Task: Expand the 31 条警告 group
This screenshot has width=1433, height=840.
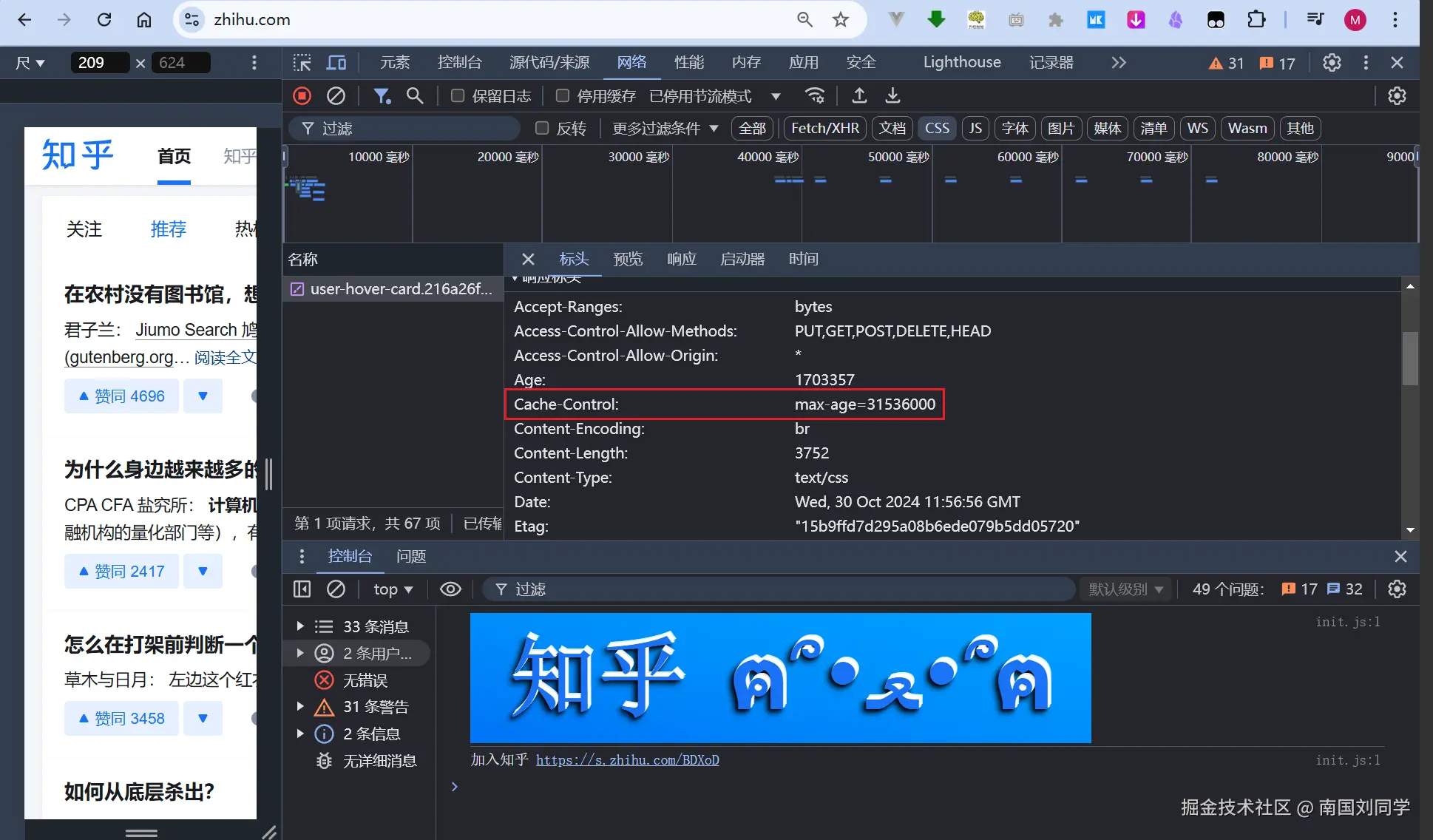Action: point(300,707)
